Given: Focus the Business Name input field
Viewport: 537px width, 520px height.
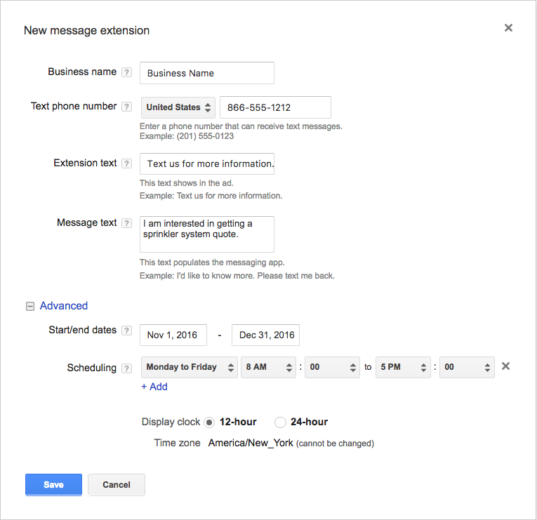Looking at the screenshot, I should coord(207,73).
